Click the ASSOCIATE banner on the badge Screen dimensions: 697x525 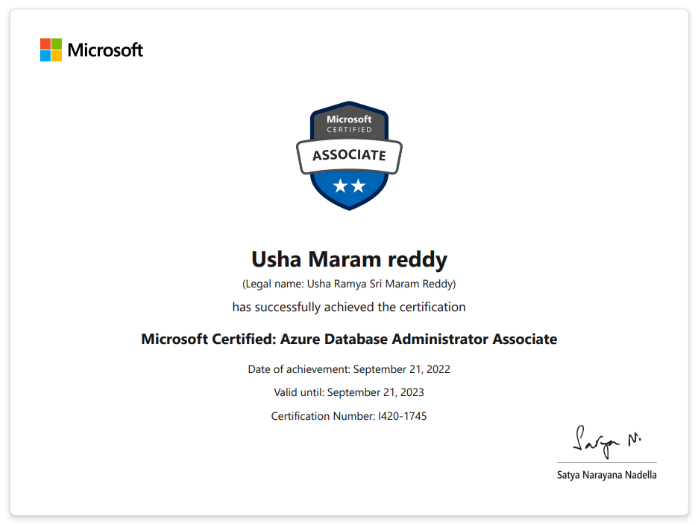349,156
